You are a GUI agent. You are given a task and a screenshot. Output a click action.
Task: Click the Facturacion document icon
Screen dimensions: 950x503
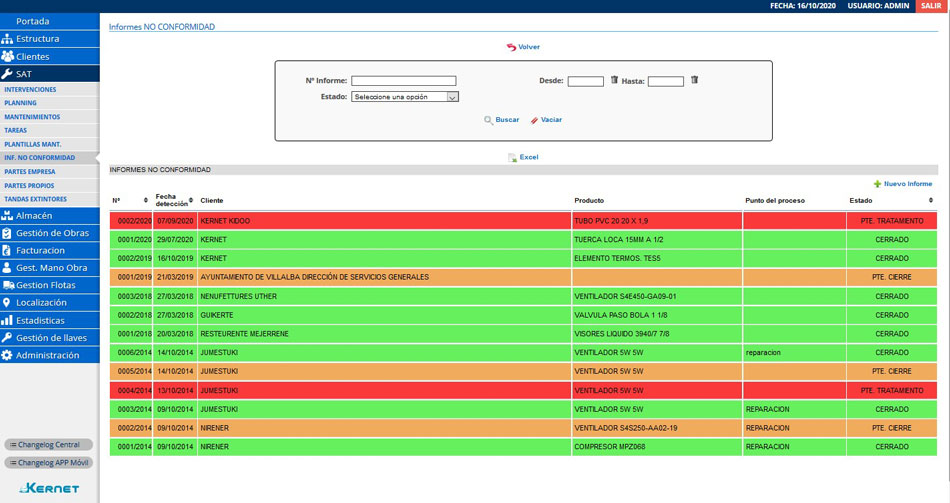[x=7, y=250]
